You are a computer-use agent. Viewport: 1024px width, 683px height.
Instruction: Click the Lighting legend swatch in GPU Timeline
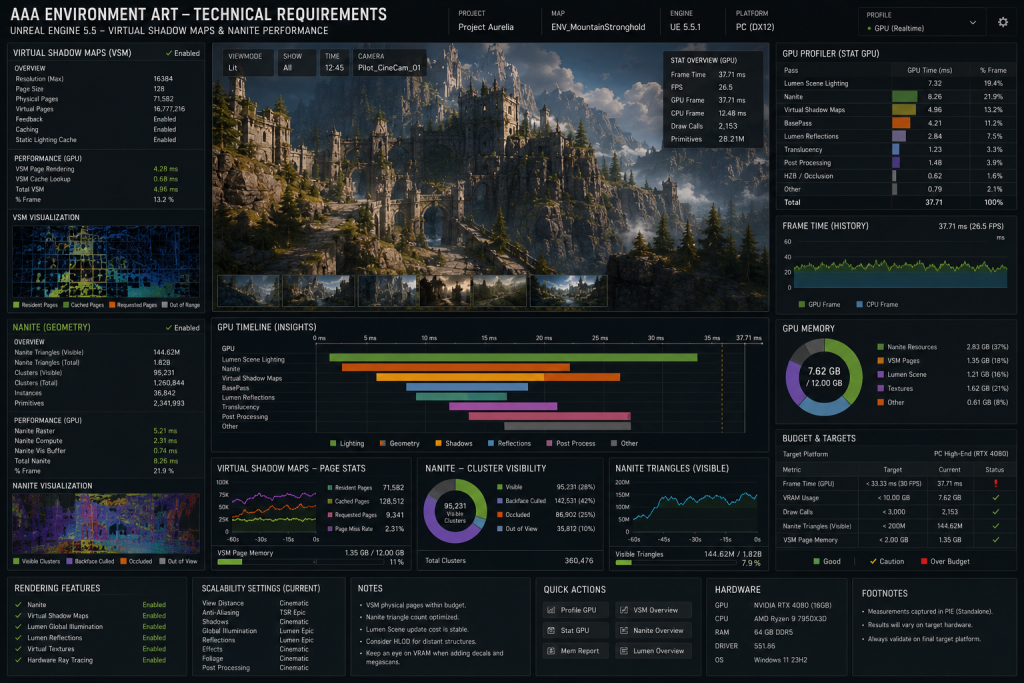pos(333,443)
